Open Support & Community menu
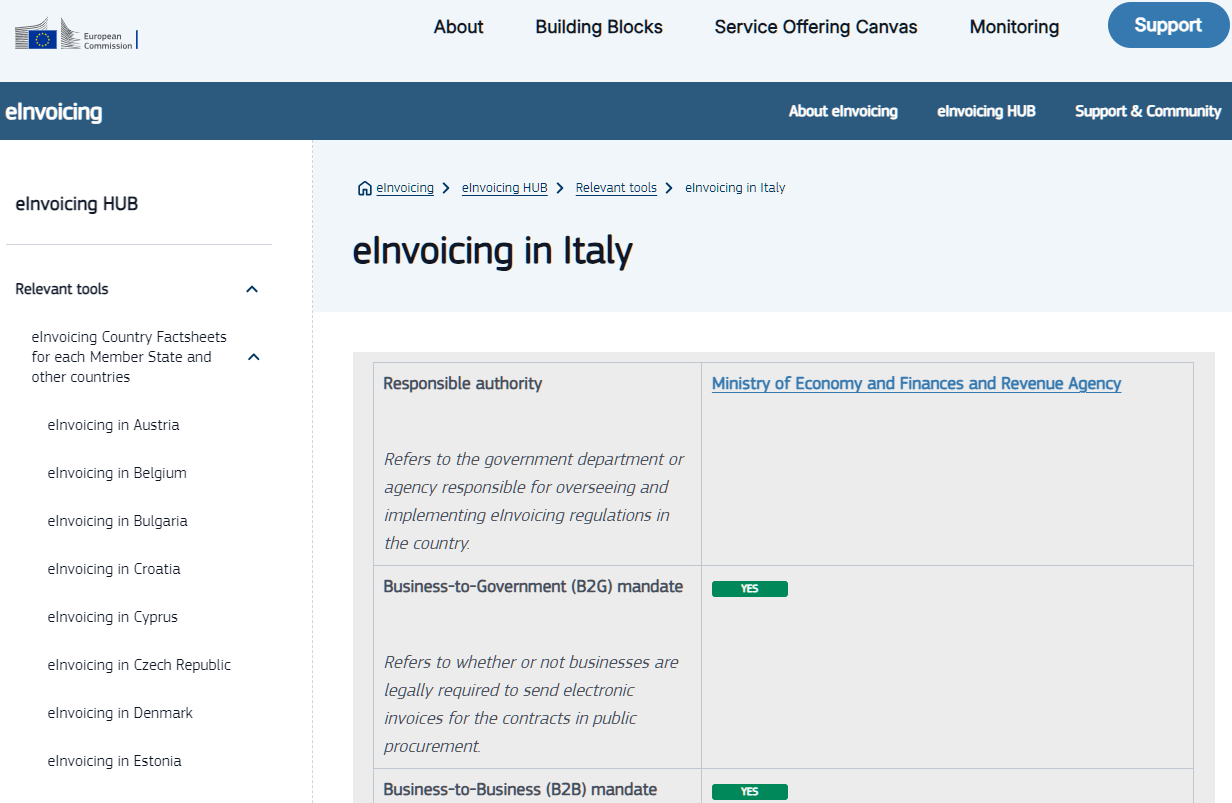 tap(1148, 111)
